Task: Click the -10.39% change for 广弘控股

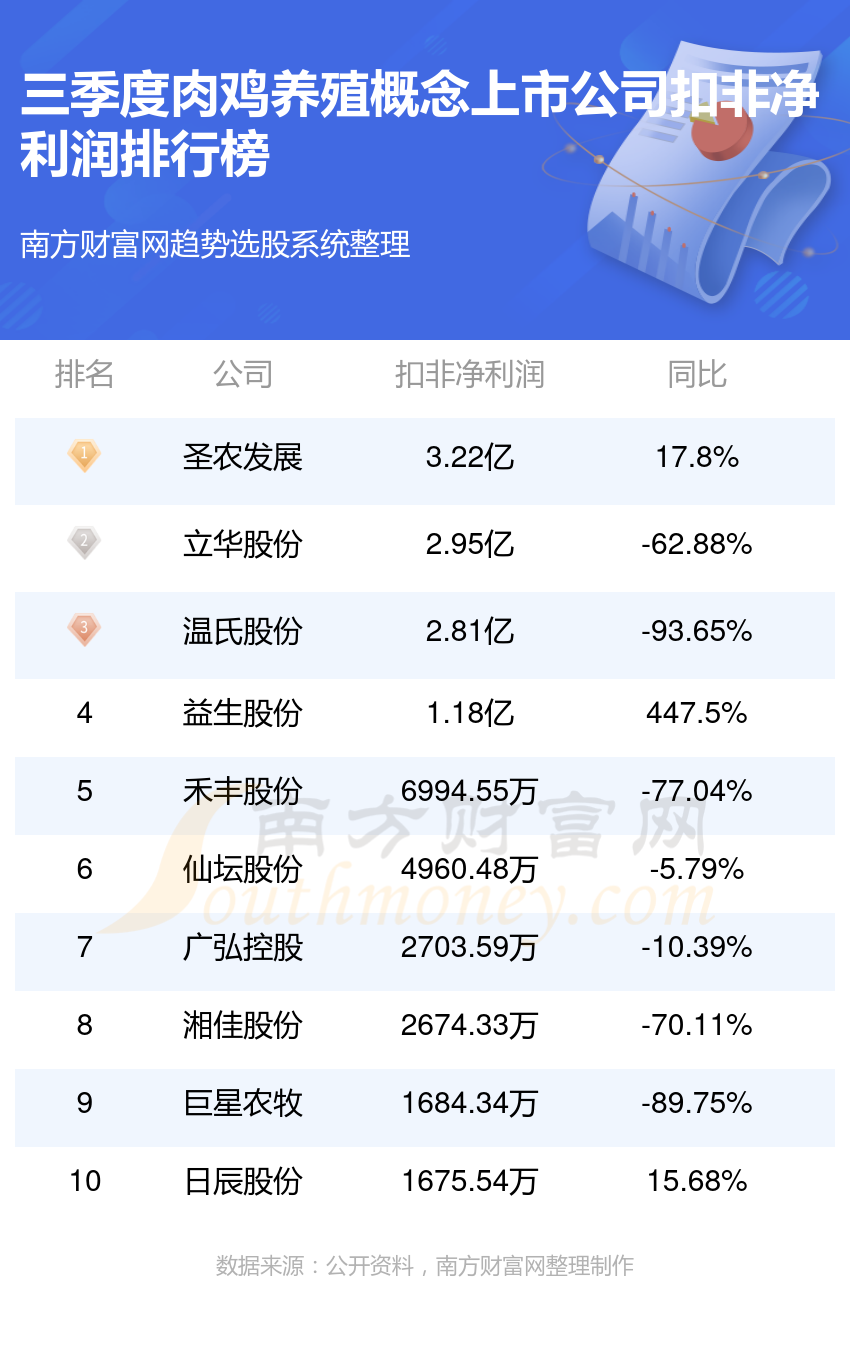Action: point(697,947)
